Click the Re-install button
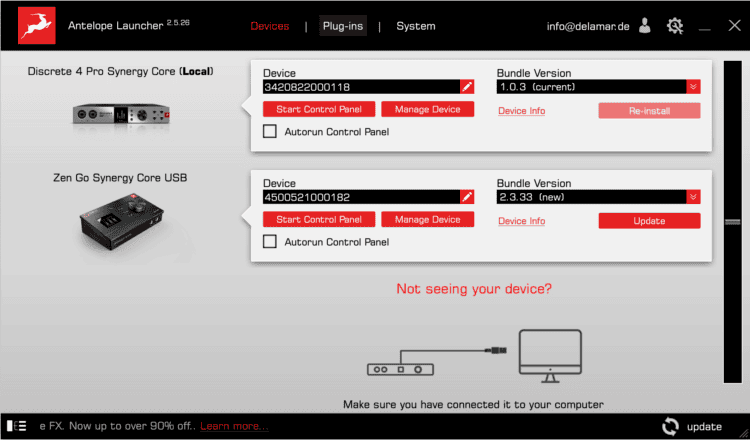 coord(649,110)
